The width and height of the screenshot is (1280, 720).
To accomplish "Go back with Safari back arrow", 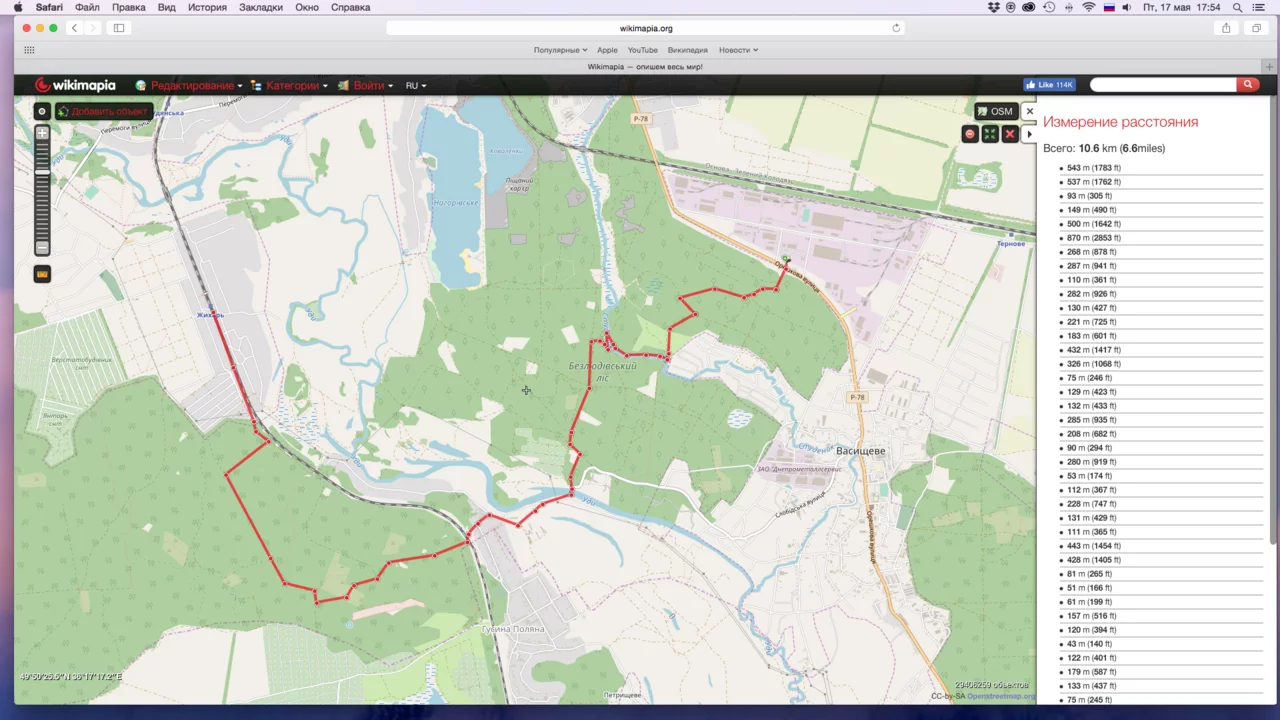I will tap(74, 28).
